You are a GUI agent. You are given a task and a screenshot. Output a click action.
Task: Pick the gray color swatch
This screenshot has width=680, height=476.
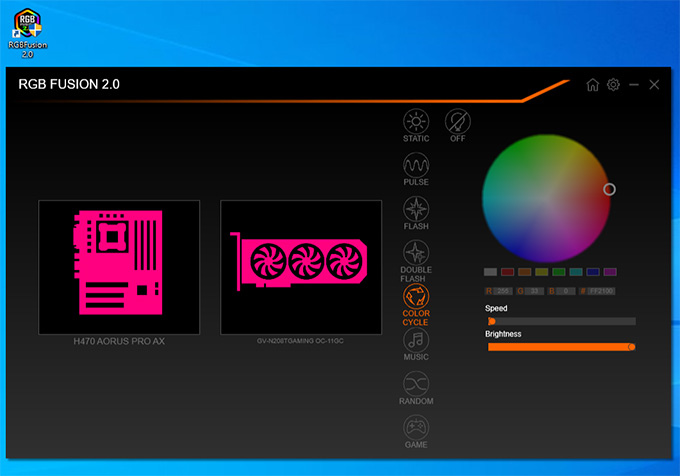[490, 272]
